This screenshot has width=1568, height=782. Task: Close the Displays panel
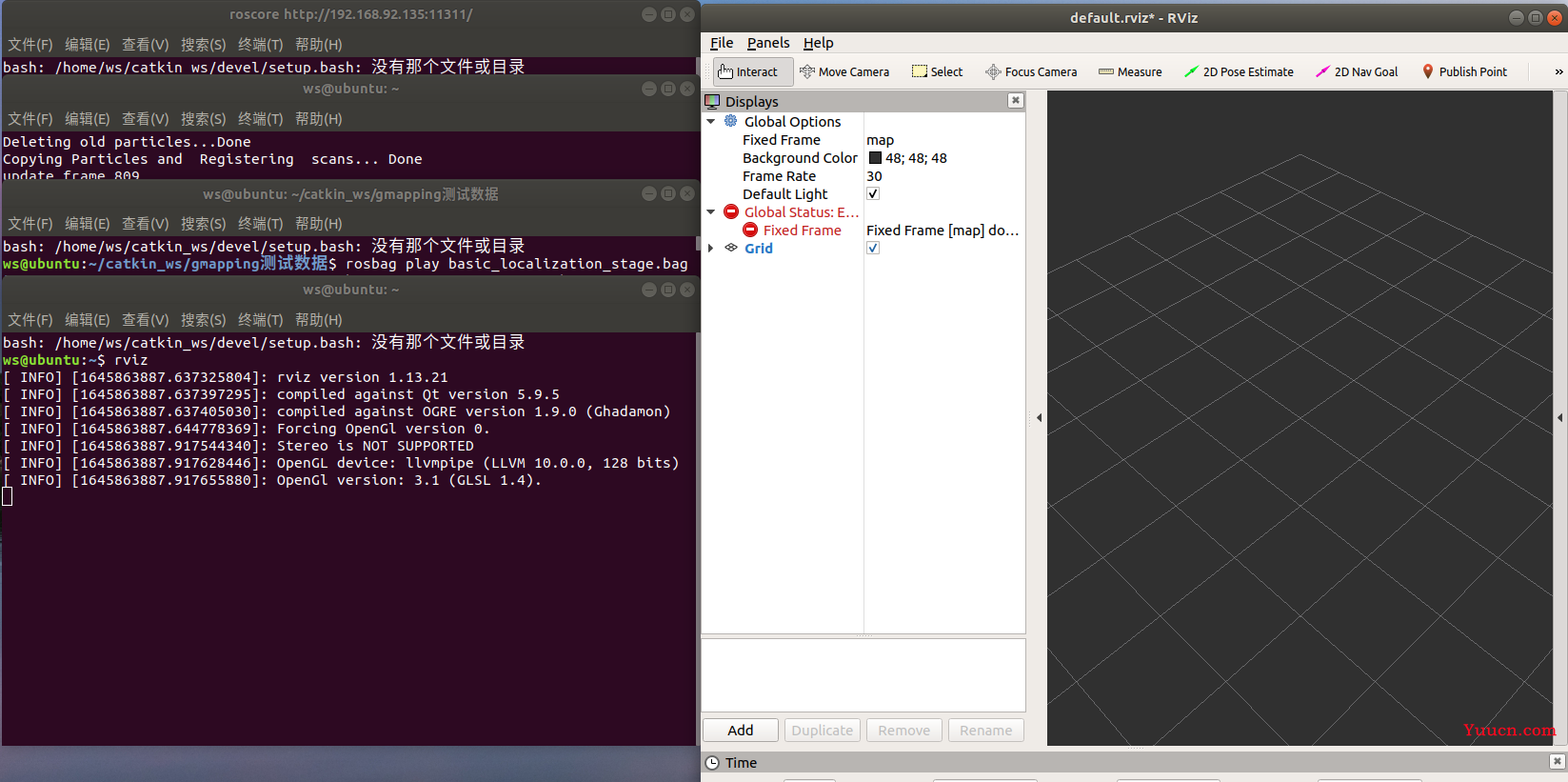1016,100
